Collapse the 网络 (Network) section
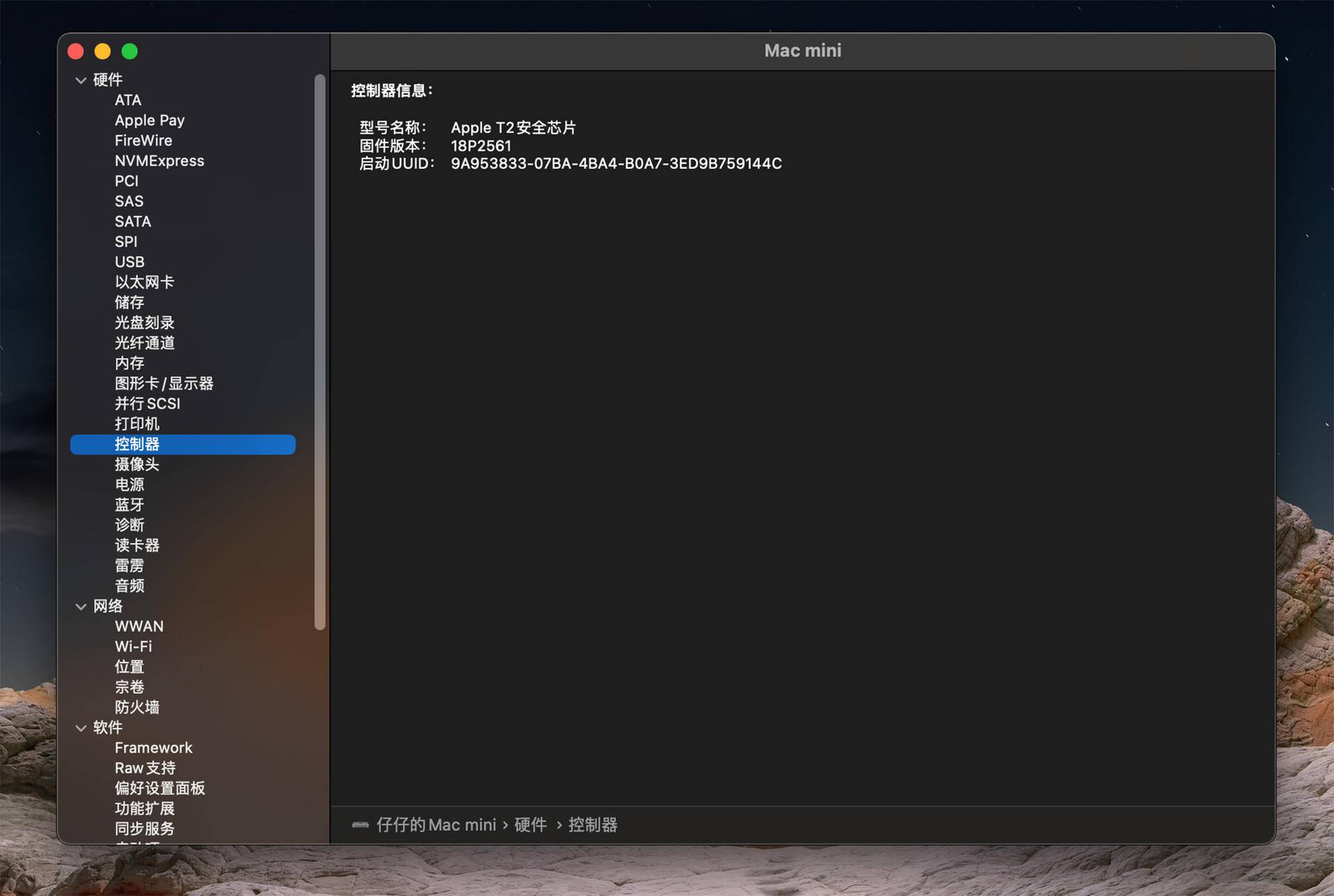Viewport: 1334px width, 896px height. point(81,606)
